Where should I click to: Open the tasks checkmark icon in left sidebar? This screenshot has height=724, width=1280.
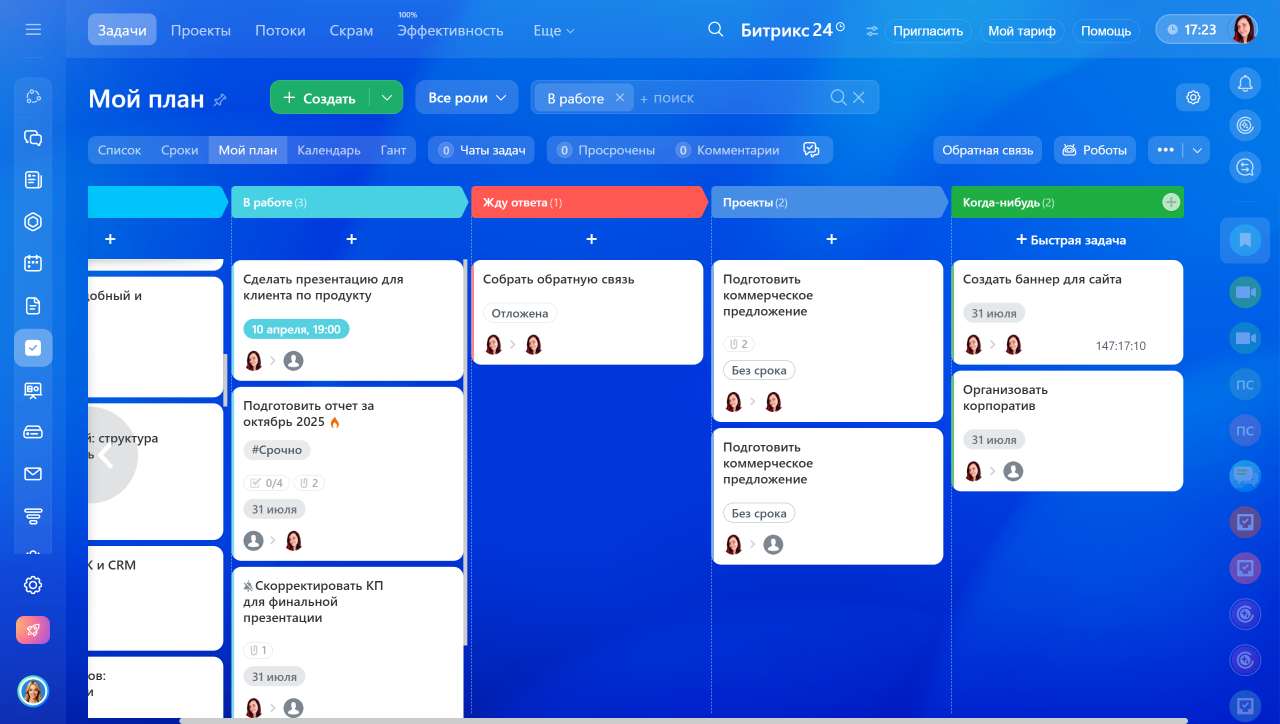point(33,348)
